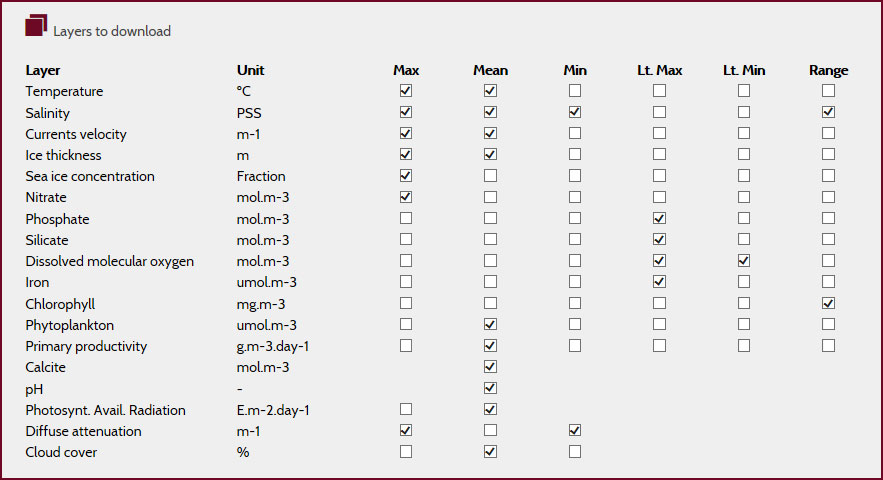Enable Iron Max checkbox
Image resolution: width=883 pixels, height=480 pixels.
point(405,281)
